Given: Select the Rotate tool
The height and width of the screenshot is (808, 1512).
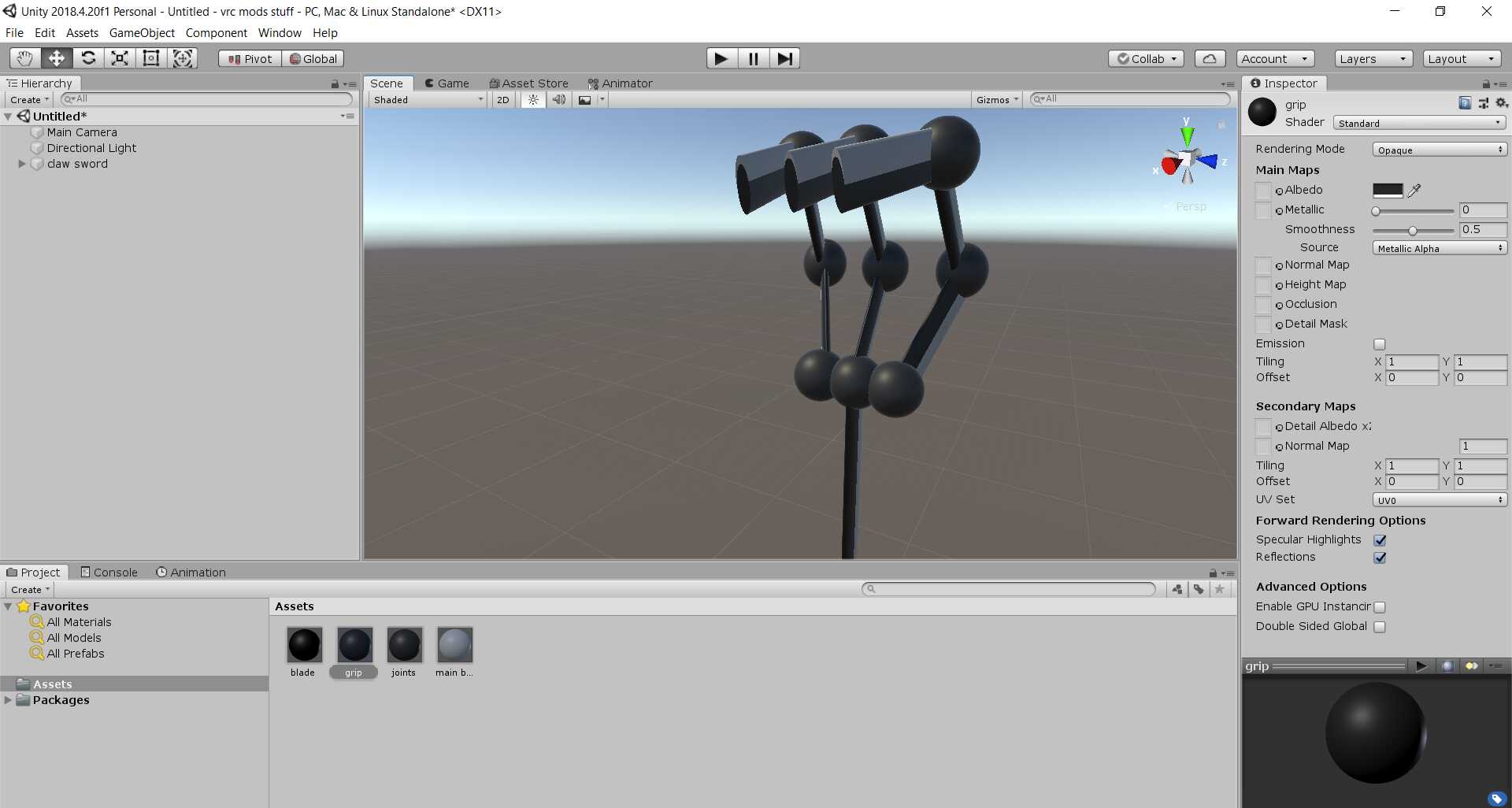Looking at the screenshot, I should [88, 58].
